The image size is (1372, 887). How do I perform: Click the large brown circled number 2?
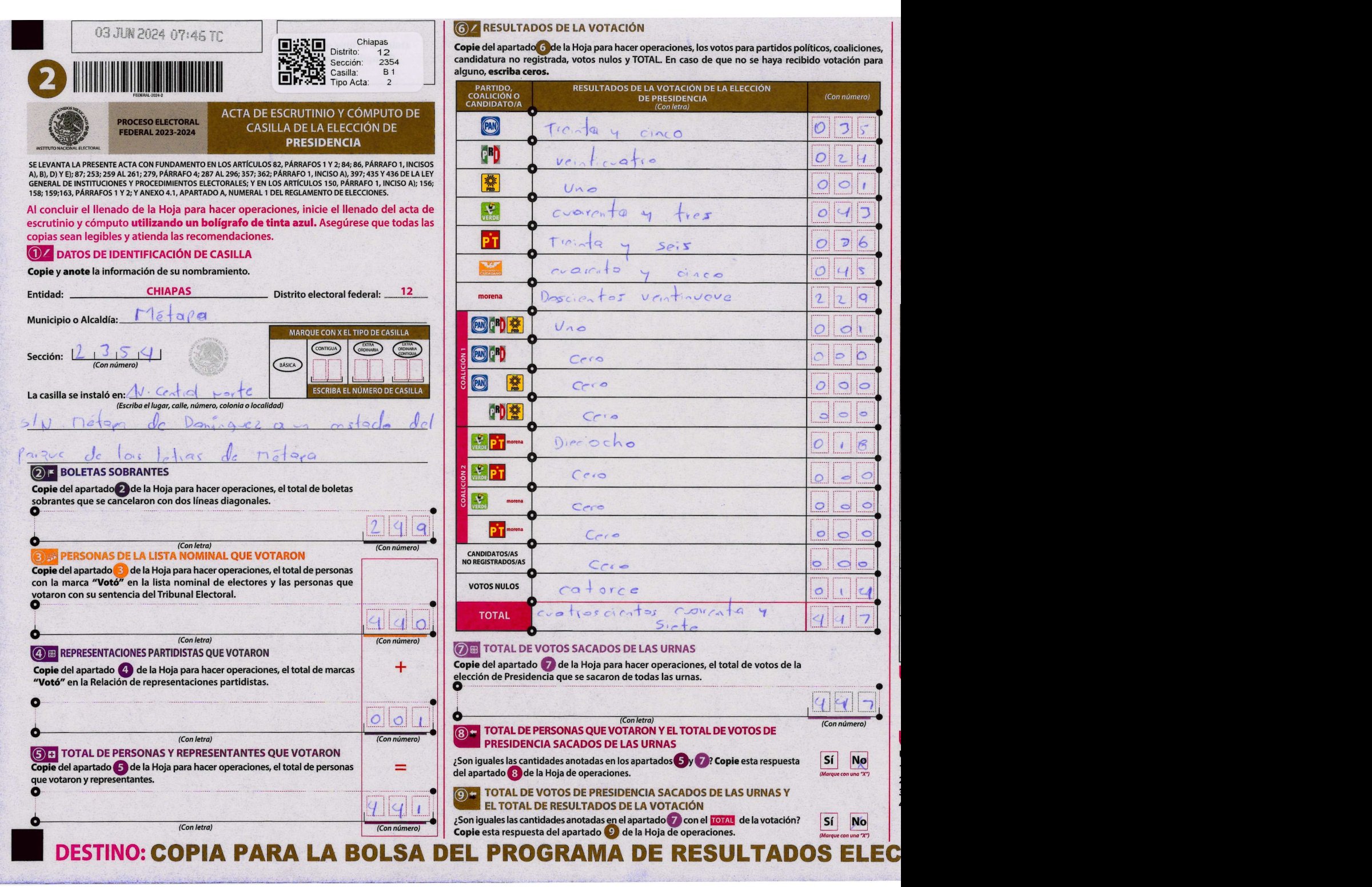tap(47, 79)
